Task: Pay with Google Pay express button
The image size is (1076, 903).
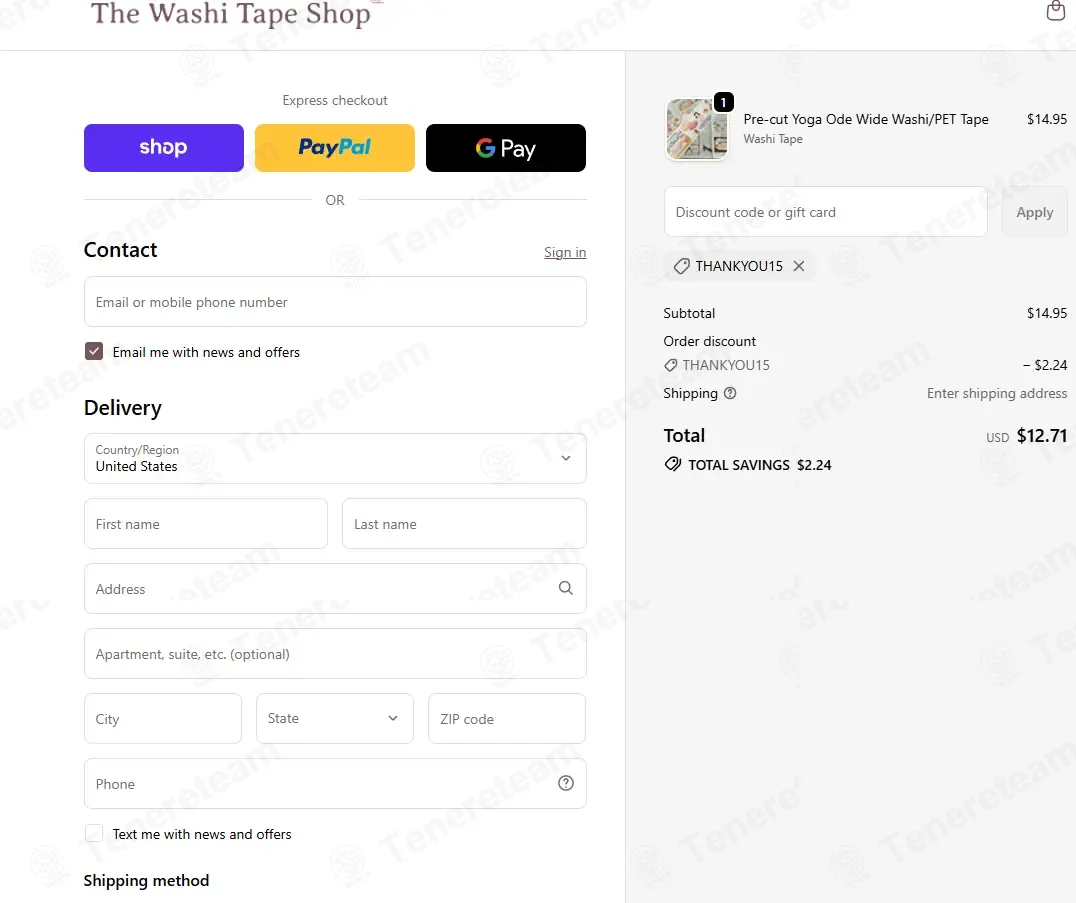Action: [506, 148]
